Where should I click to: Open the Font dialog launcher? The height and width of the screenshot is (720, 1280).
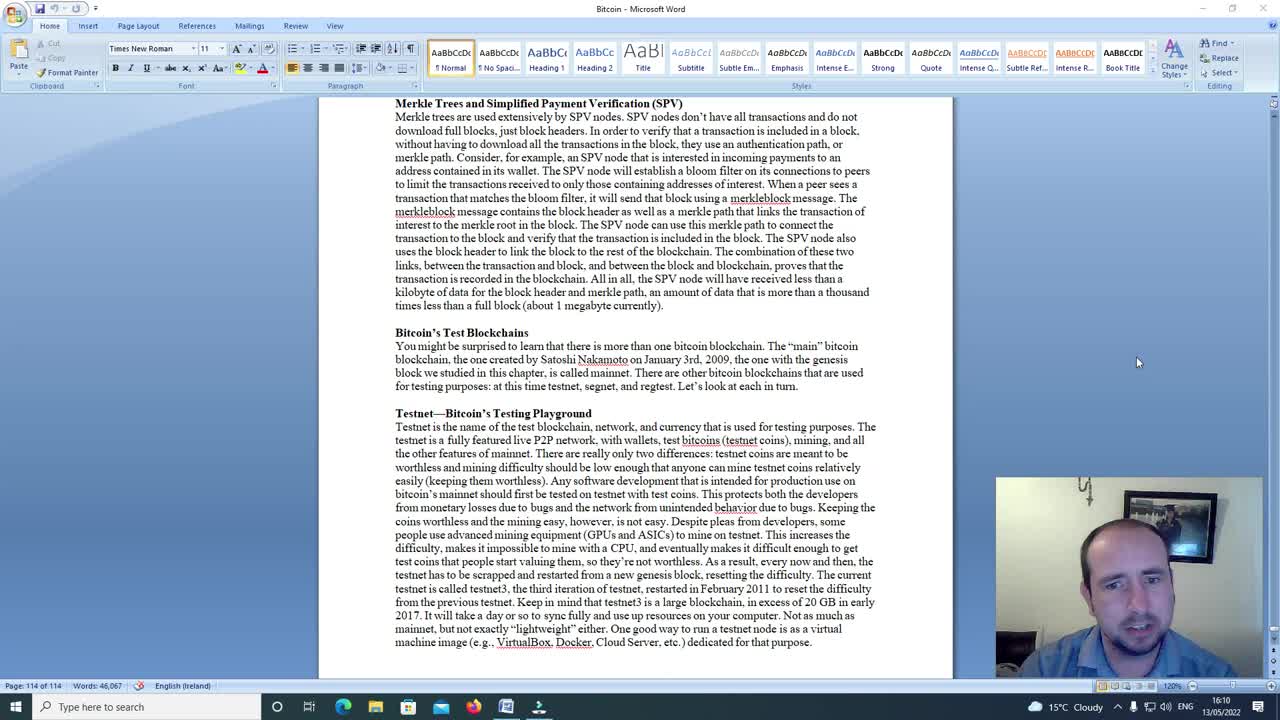point(274,86)
